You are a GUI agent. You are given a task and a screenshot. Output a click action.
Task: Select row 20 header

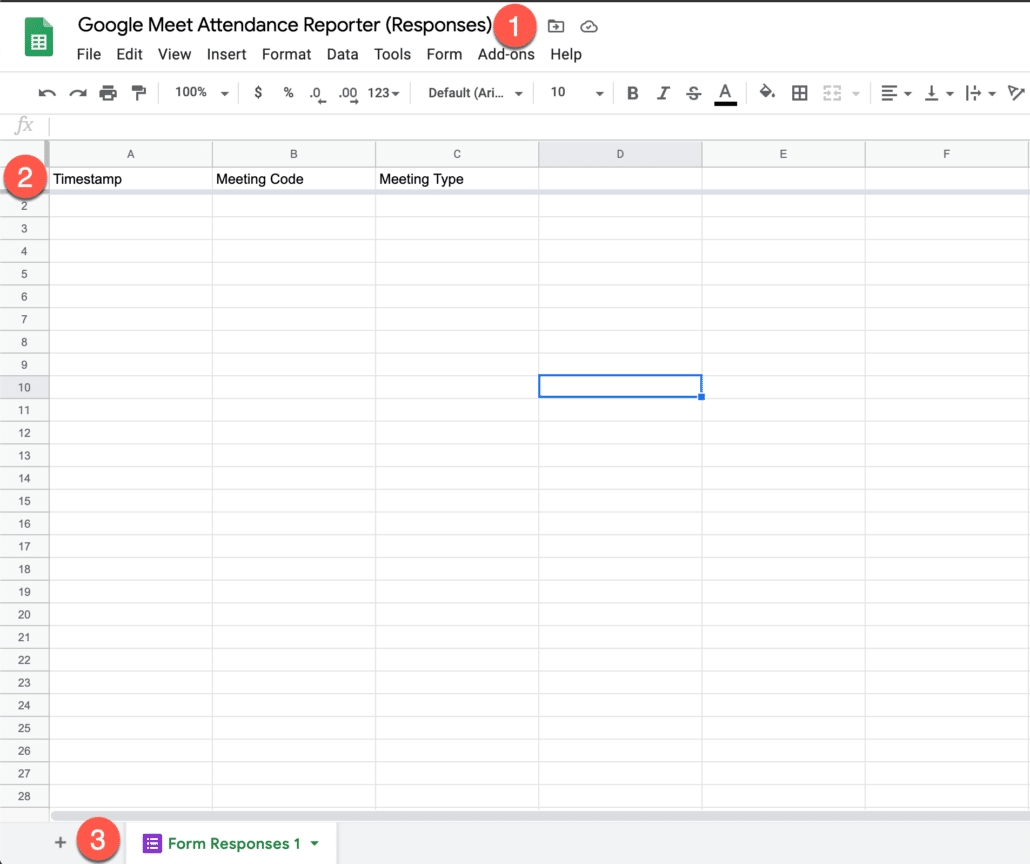pyautogui.click(x=24, y=614)
